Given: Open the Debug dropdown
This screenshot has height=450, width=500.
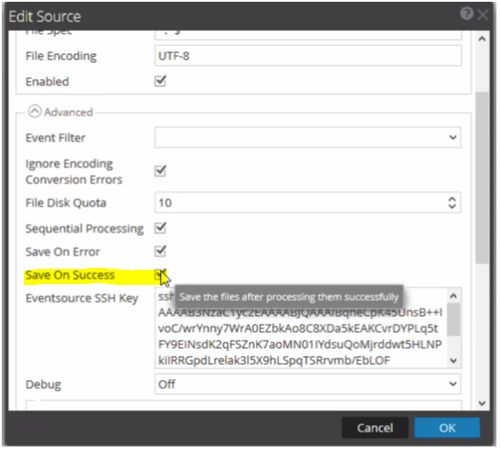Looking at the screenshot, I should click(x=308, y=384).
